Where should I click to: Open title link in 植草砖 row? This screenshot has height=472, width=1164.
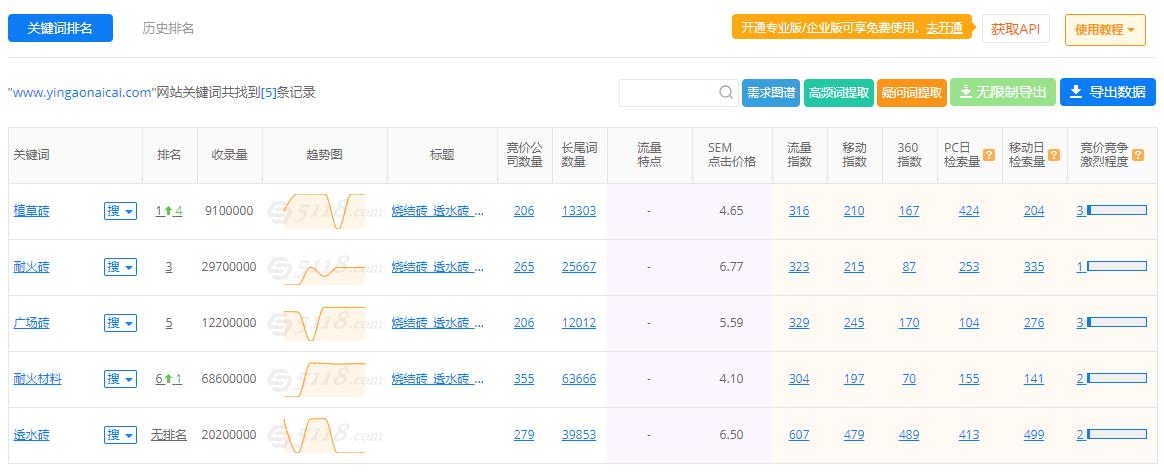pos(438,211)
